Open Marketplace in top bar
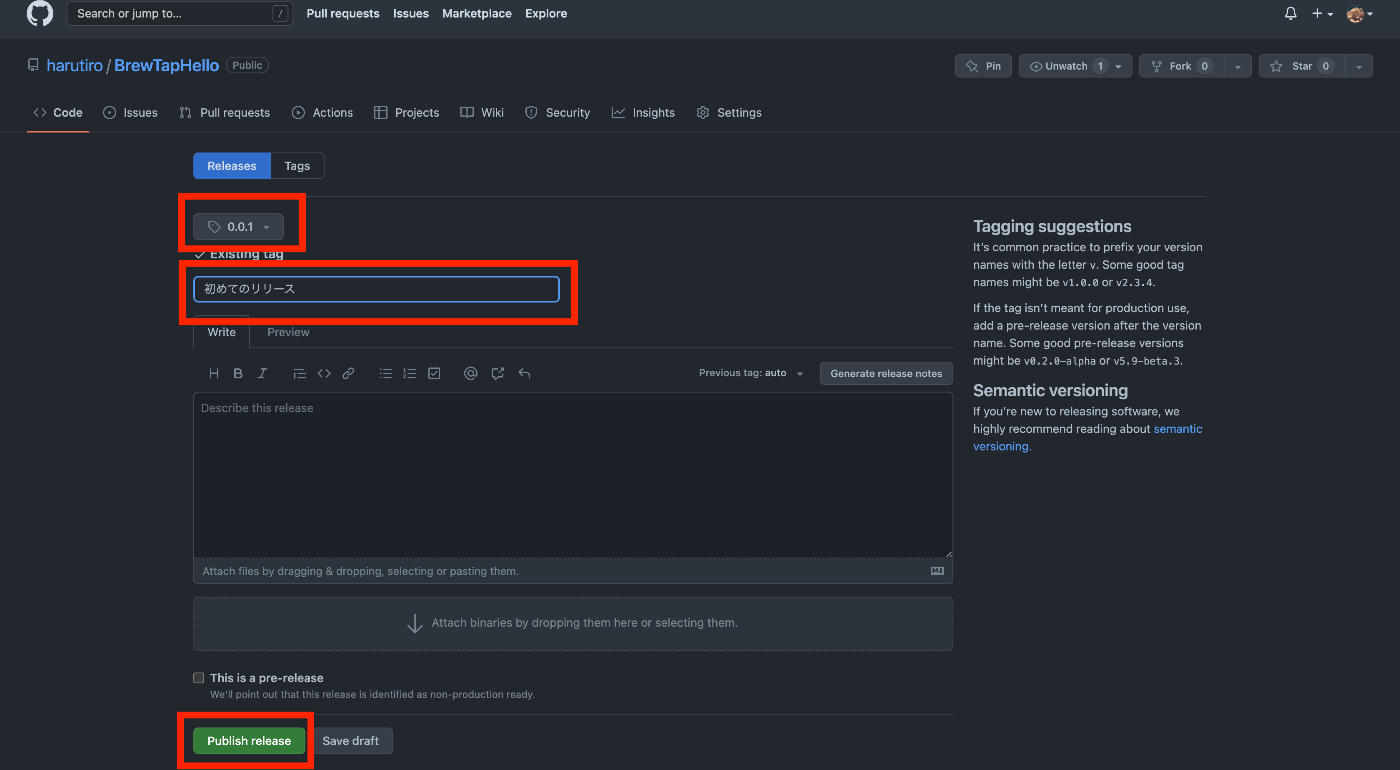Viewport: 1400px width, 770px height. pos(477,13)
